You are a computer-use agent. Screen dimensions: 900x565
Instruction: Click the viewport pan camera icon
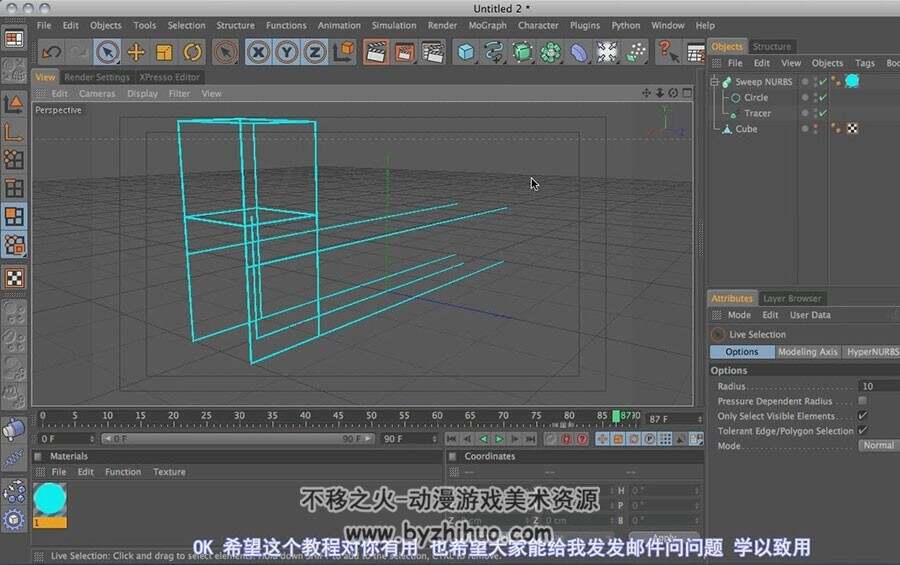tap(646, 93)
